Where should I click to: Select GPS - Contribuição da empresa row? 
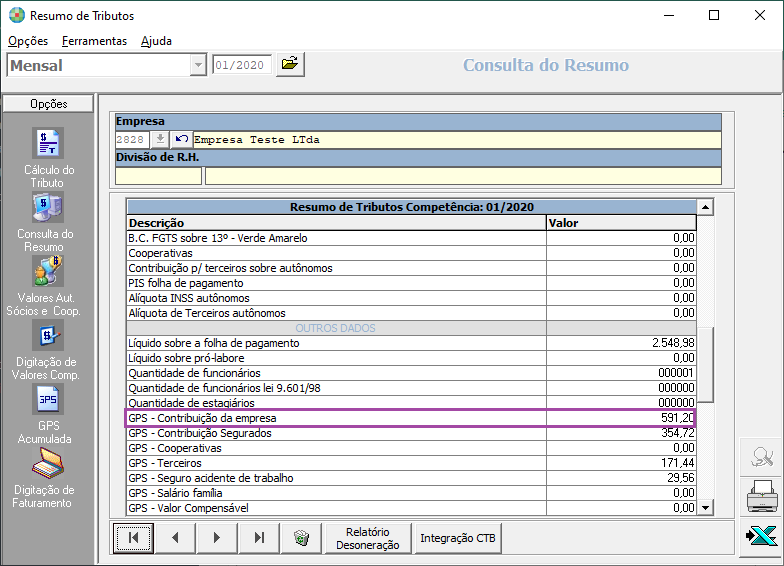click(411, 418)
